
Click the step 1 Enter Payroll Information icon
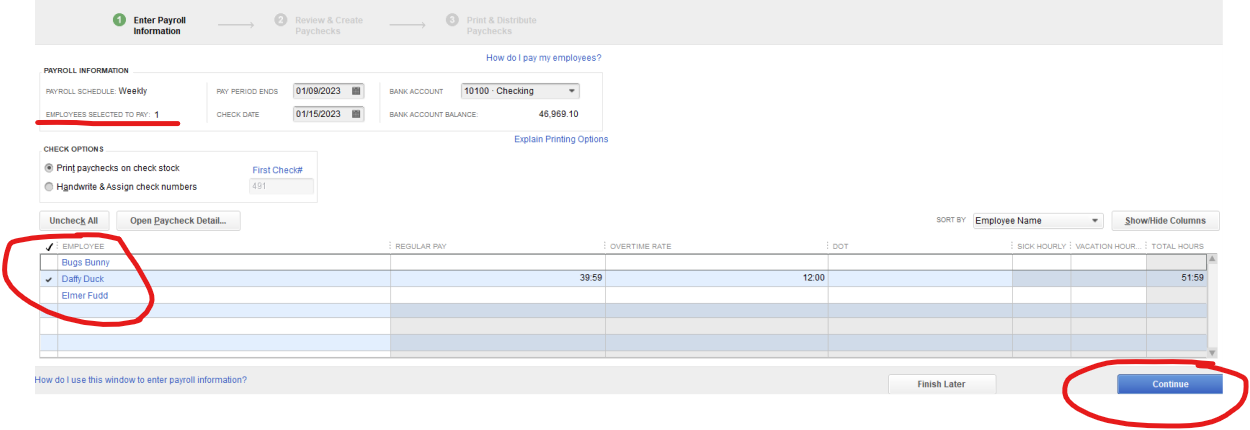click(119, 20)
